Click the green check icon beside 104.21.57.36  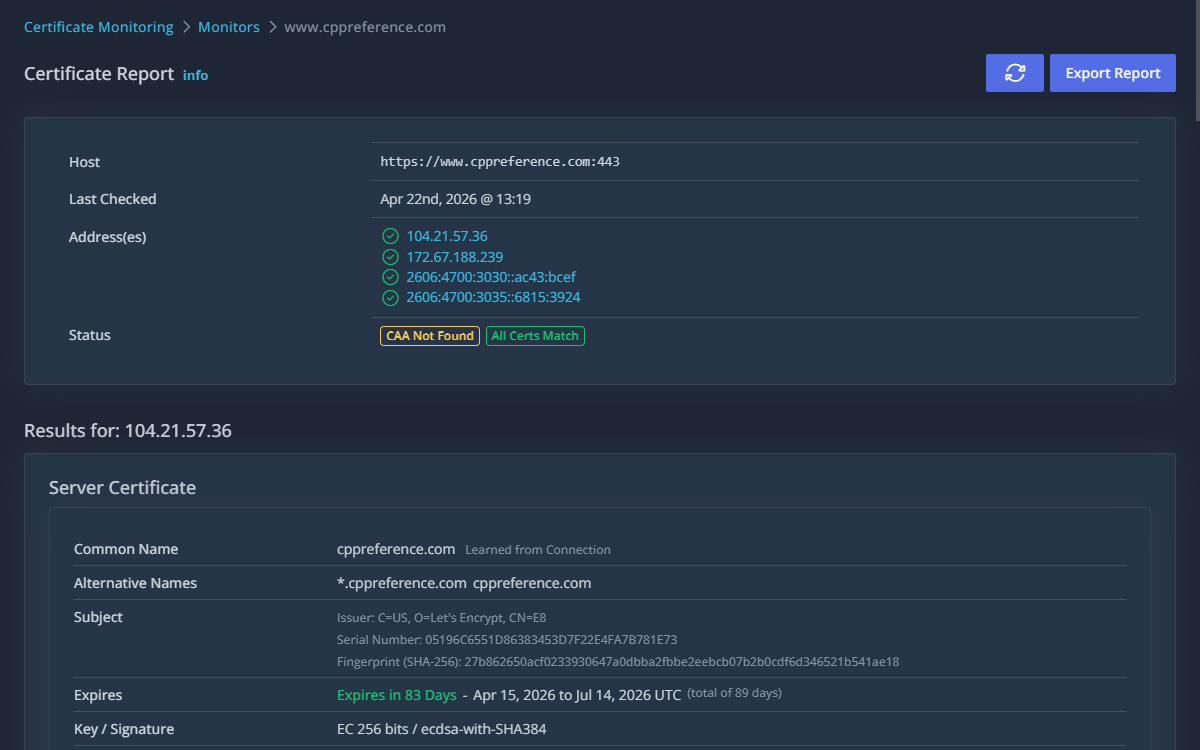[390, 236]
